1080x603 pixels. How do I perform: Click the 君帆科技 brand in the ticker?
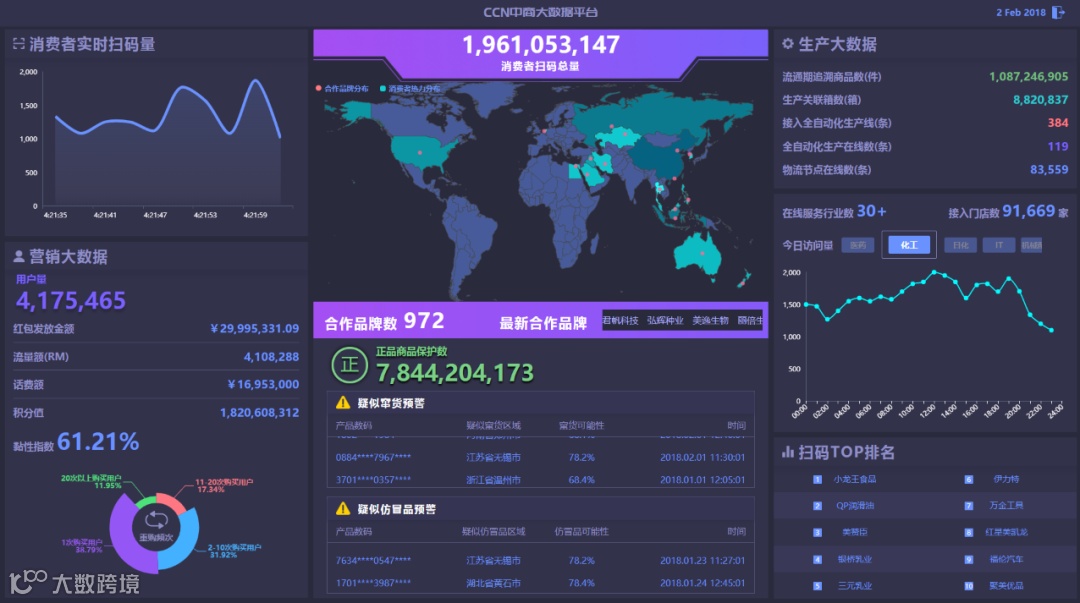click(x=621, y=320)
